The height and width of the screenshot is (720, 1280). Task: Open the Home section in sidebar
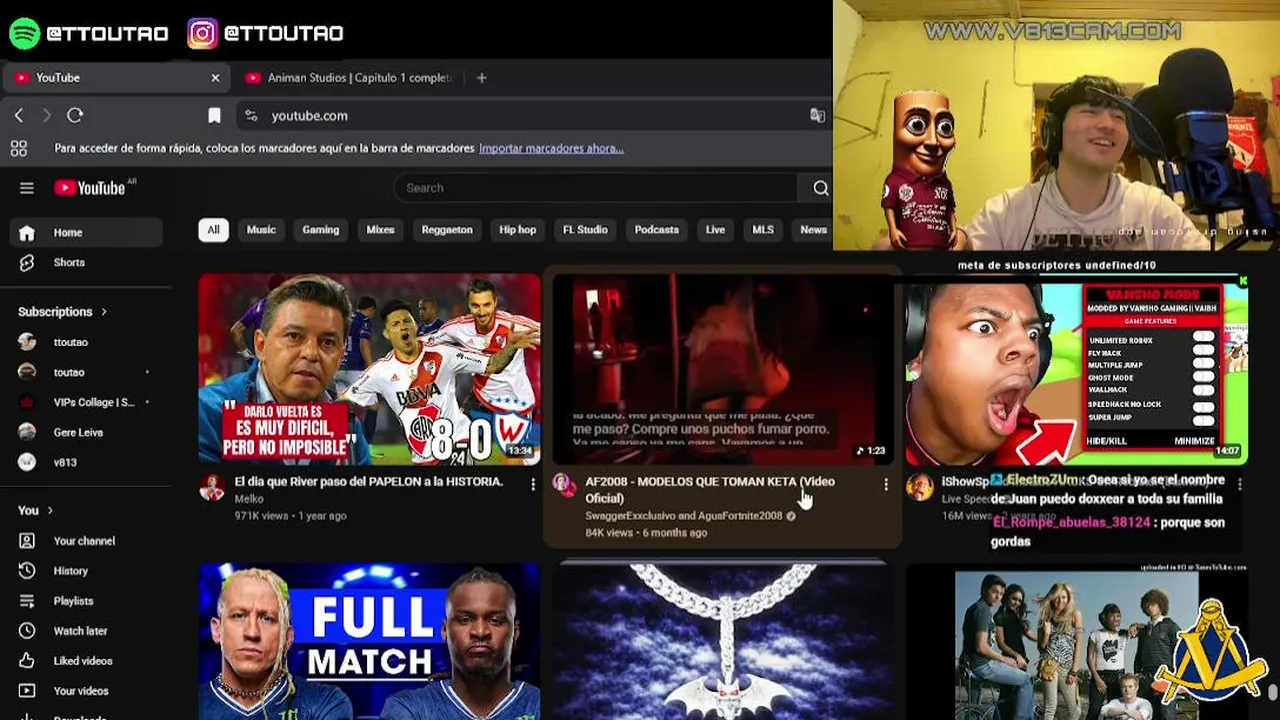86,233
